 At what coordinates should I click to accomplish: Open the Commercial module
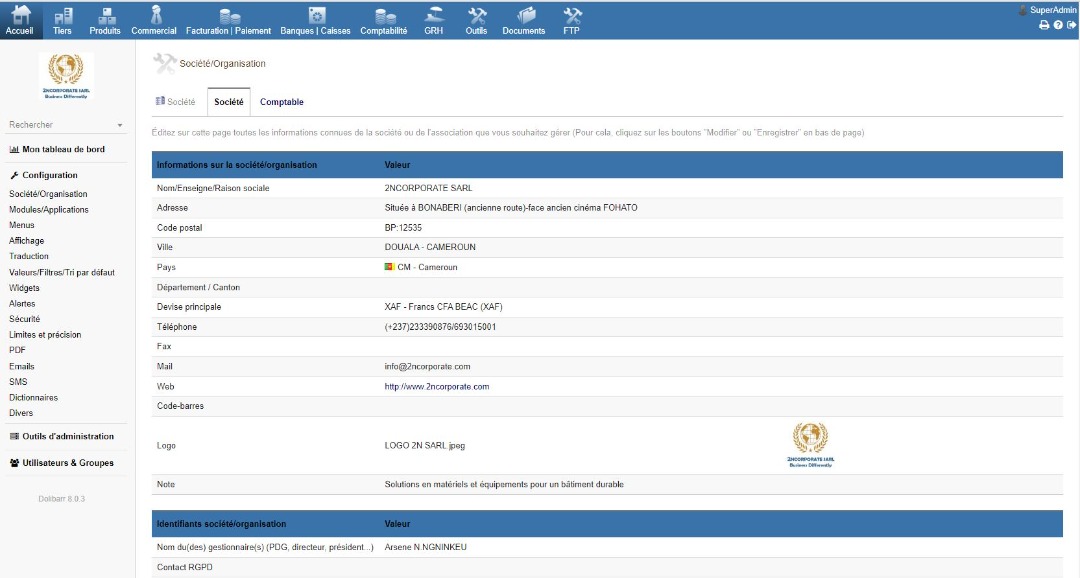click(x=154, y=17)
